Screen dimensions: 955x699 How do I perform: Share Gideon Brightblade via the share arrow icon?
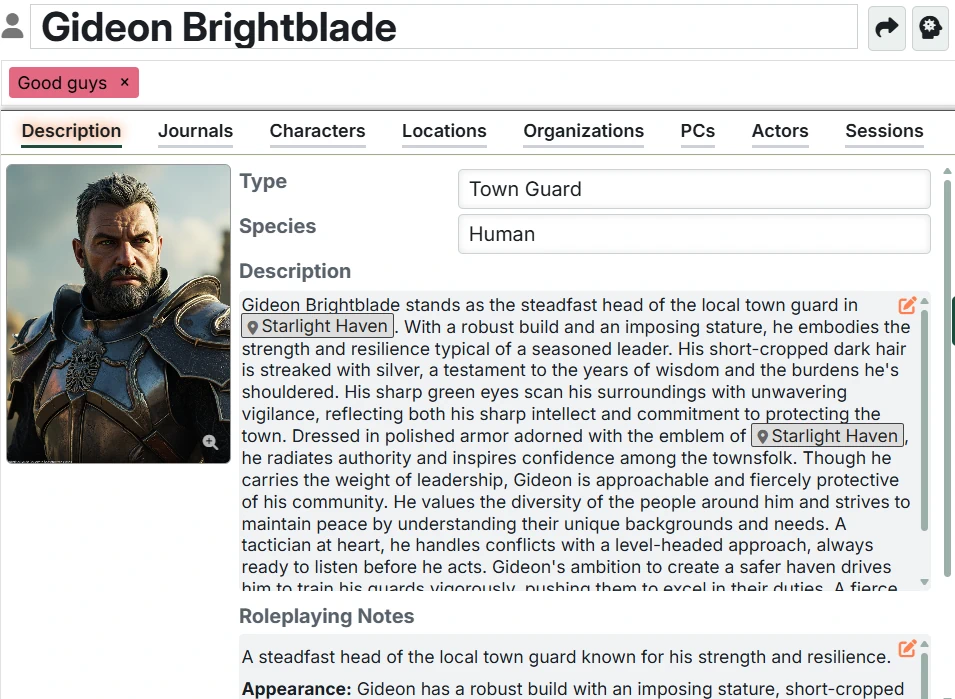[x=886, y=27]
